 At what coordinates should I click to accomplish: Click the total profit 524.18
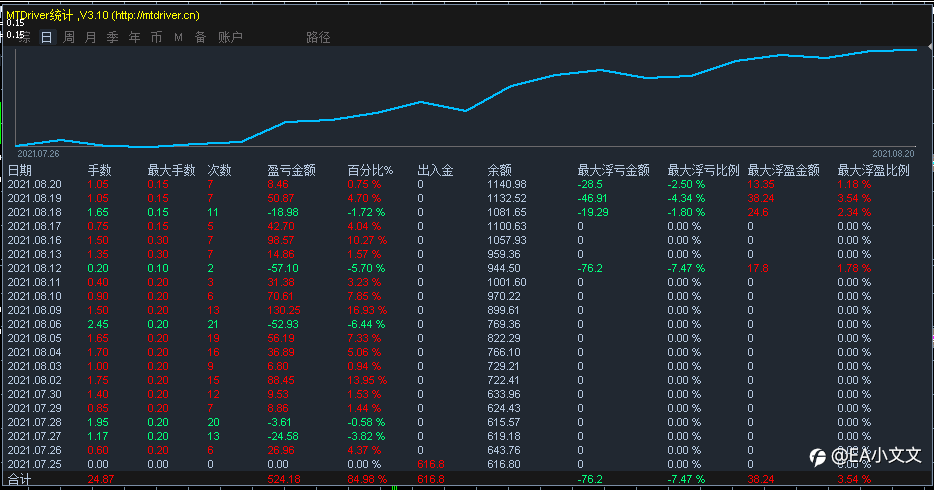[x=284, y=479]
